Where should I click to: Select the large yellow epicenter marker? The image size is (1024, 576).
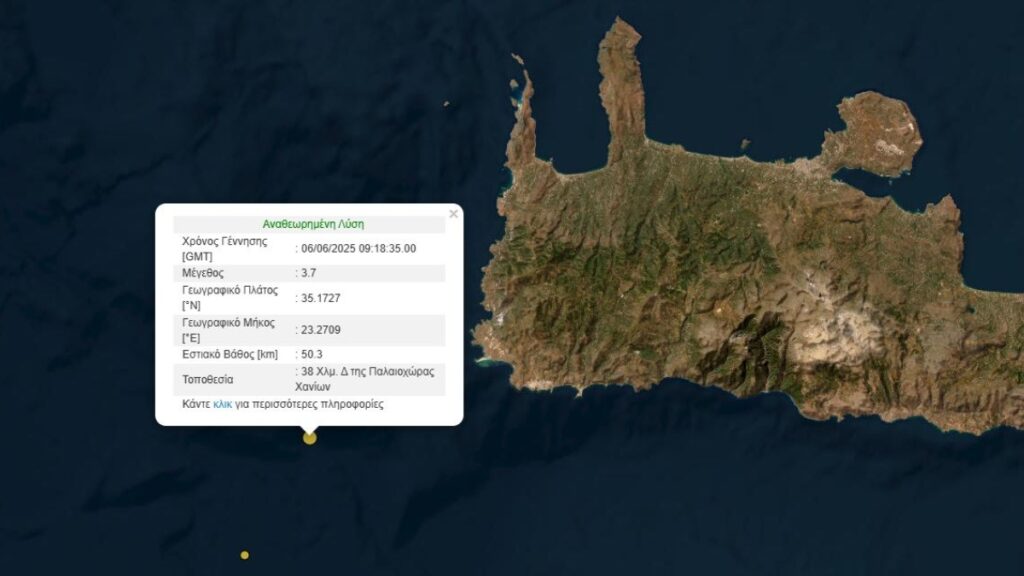click(x=310, y=438)
